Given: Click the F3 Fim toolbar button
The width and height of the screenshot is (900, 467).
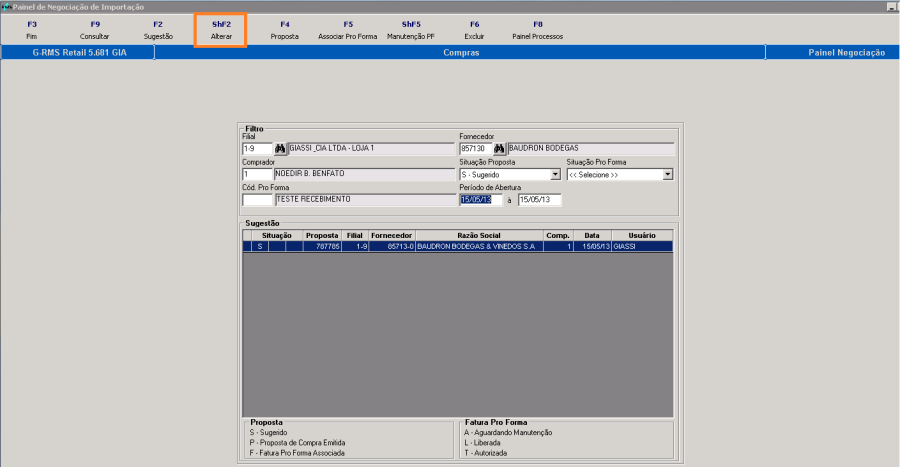Looking at the screenshot, I should tap(32, 30).
